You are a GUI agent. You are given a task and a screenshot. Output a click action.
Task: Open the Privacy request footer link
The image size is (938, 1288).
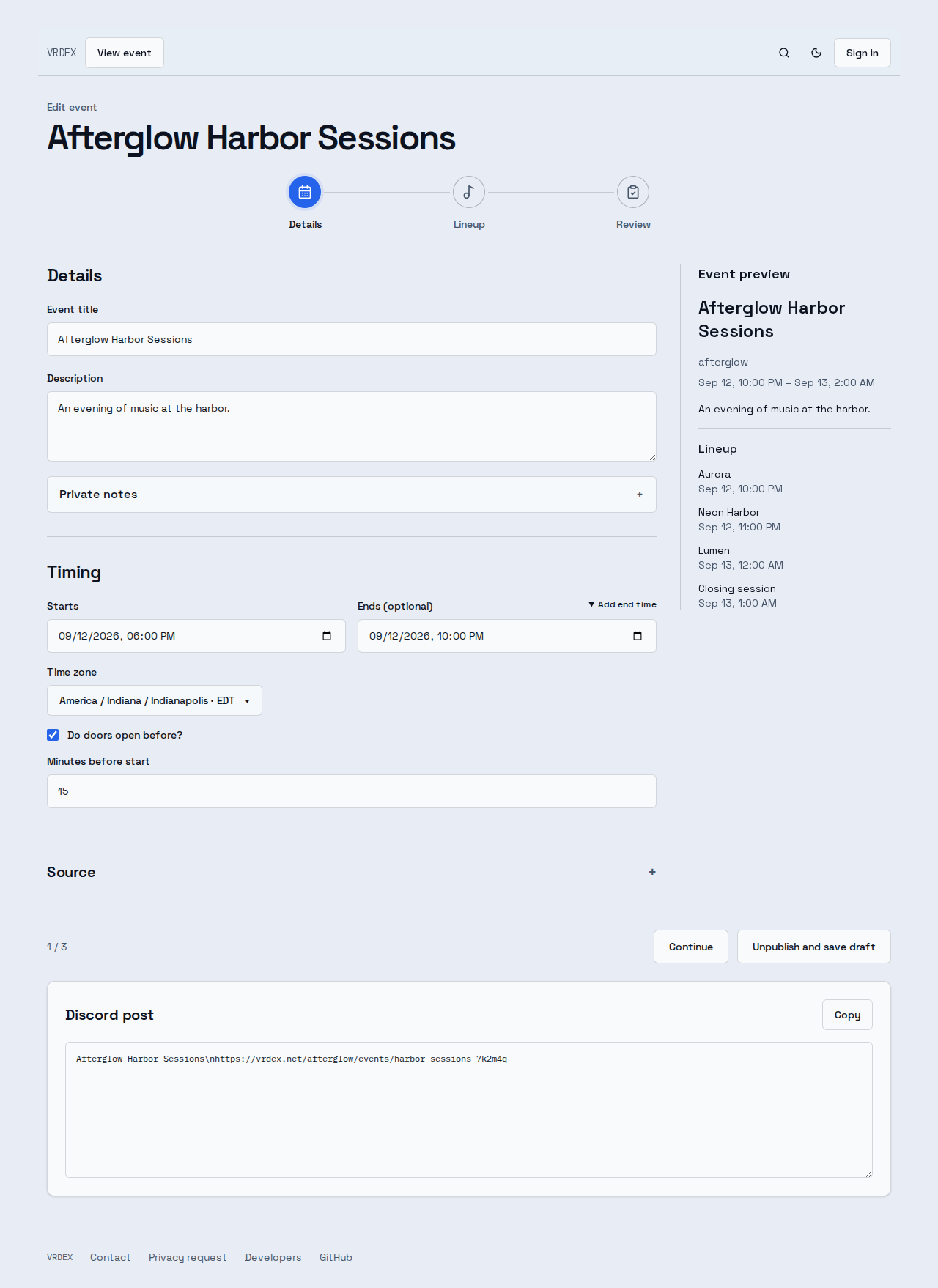point(188,1257)
